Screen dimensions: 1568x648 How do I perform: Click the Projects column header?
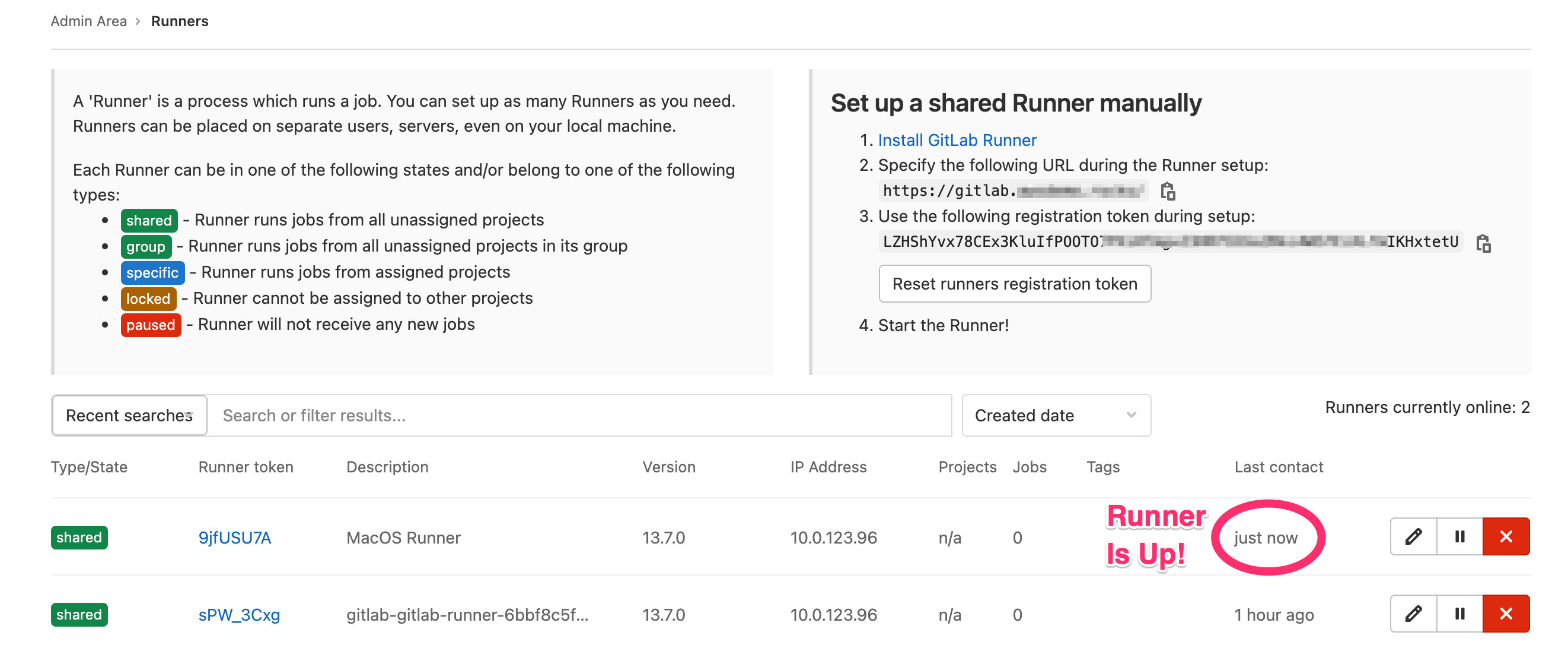pyautogui.click(x=967, y=467)
